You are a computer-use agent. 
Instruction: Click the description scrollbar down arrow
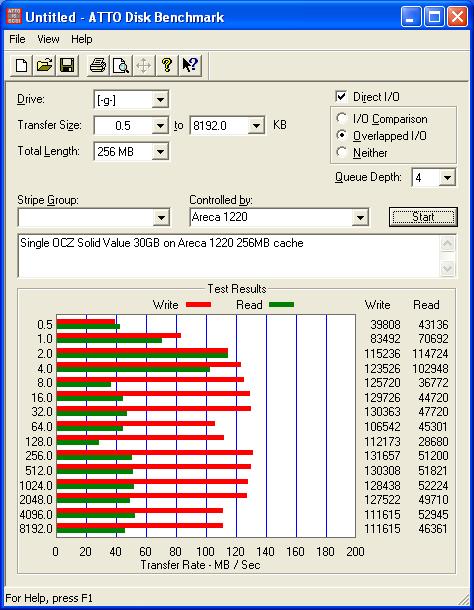click(x=448, y=268)
